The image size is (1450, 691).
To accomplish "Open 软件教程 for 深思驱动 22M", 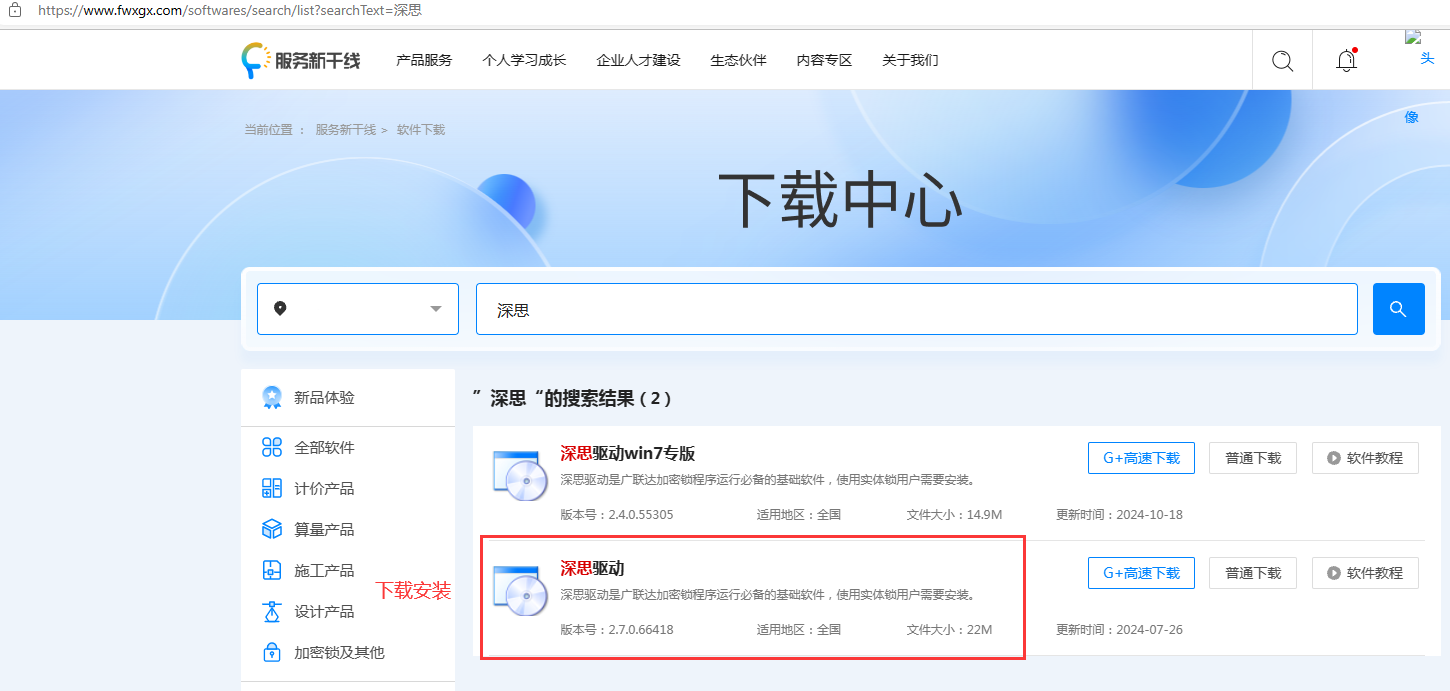I will [x=1365, y=573].
